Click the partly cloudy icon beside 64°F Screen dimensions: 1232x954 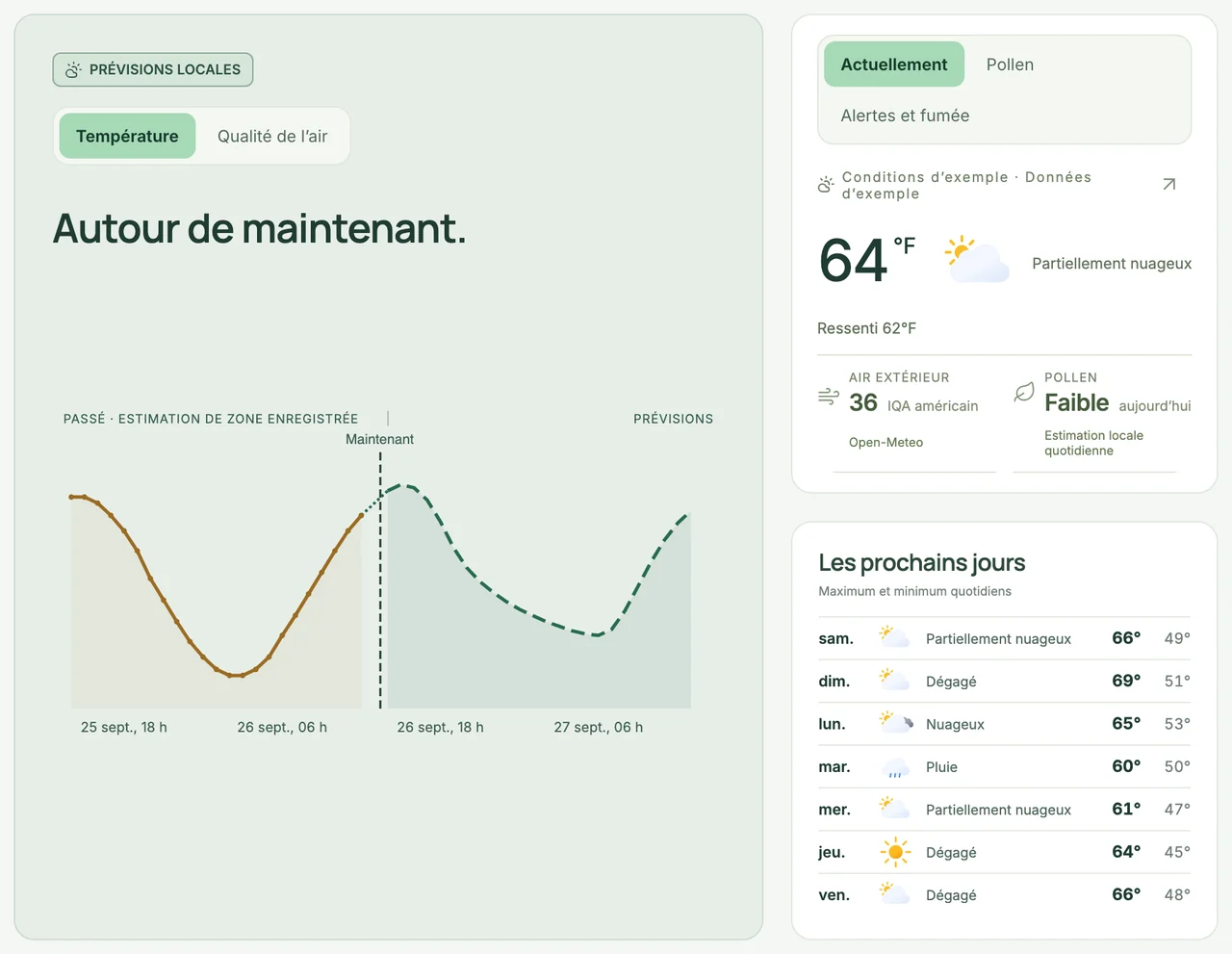(x=976, y=260)
